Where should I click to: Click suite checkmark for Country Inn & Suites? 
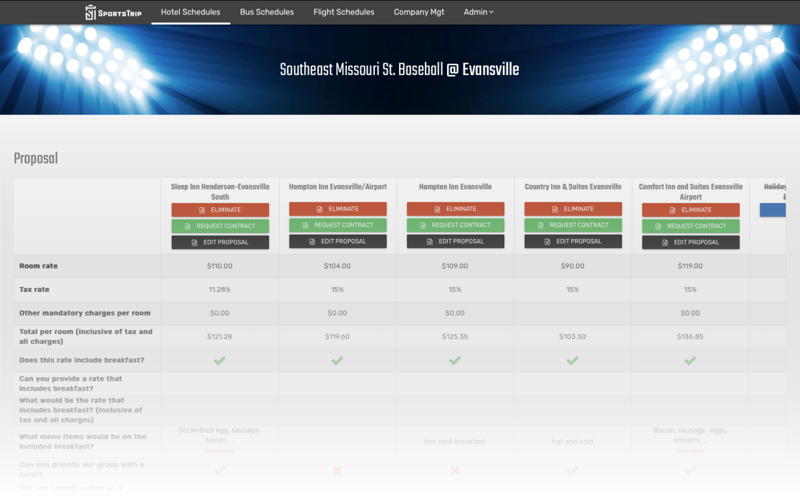(x=572, y=470)
